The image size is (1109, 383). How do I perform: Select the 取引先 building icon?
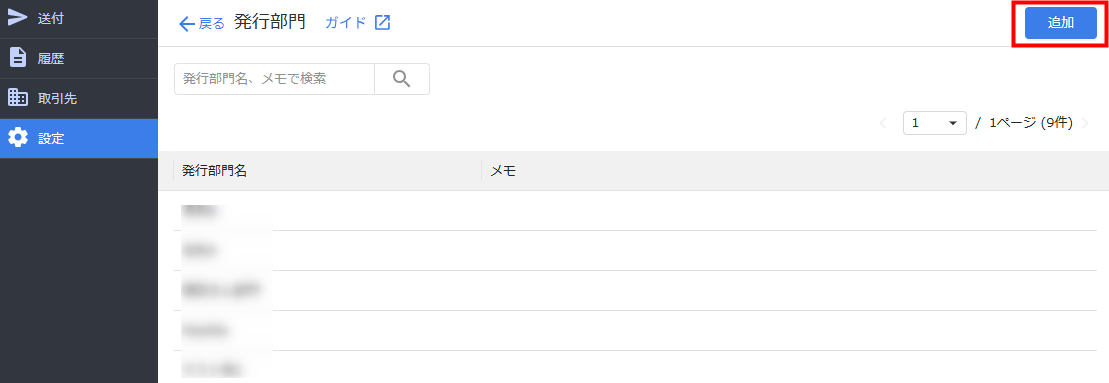pyautogui.click(x=18, y=98)
